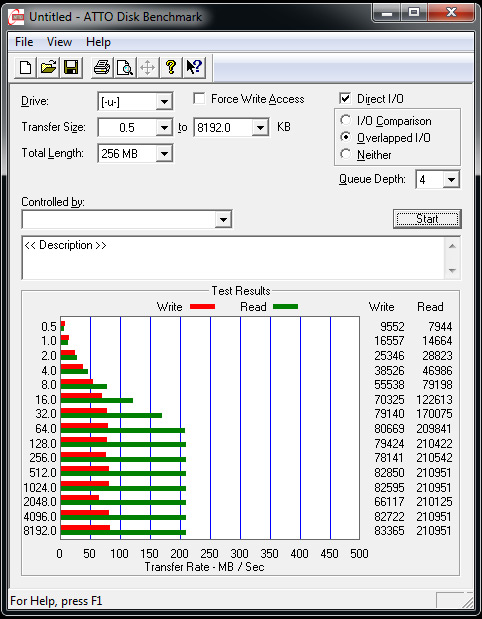
Task: Click the status bar help text
Action: 56,601
